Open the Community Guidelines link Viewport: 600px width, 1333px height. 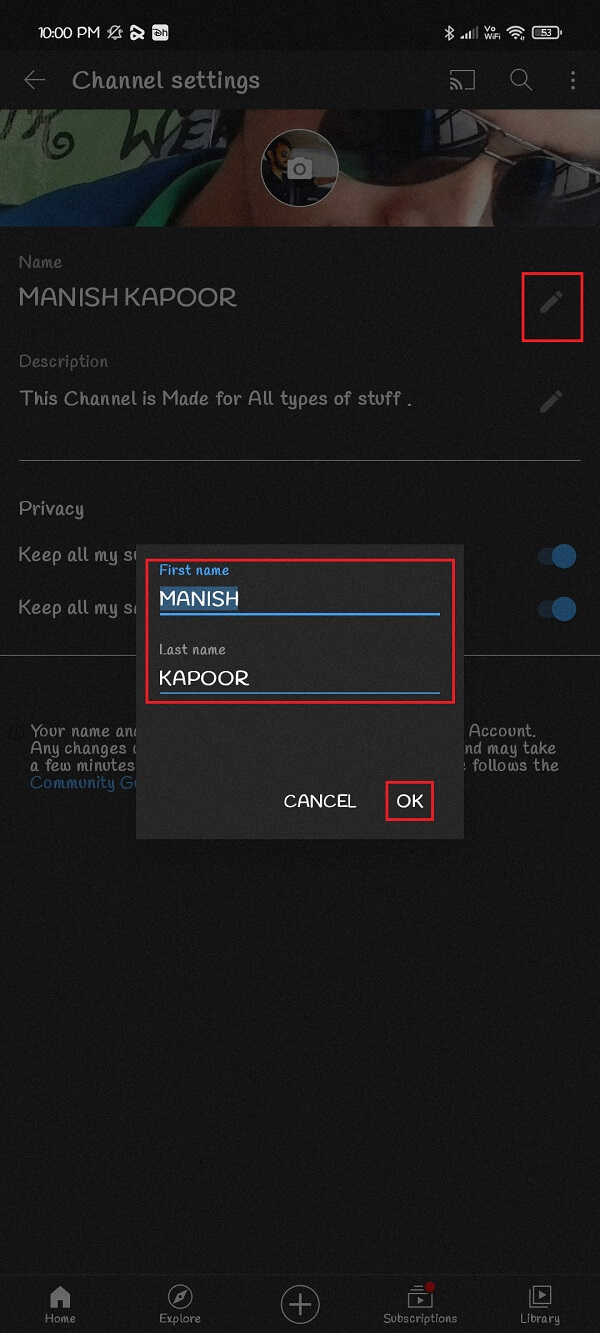pyautogui.click(x=82, y=783)
